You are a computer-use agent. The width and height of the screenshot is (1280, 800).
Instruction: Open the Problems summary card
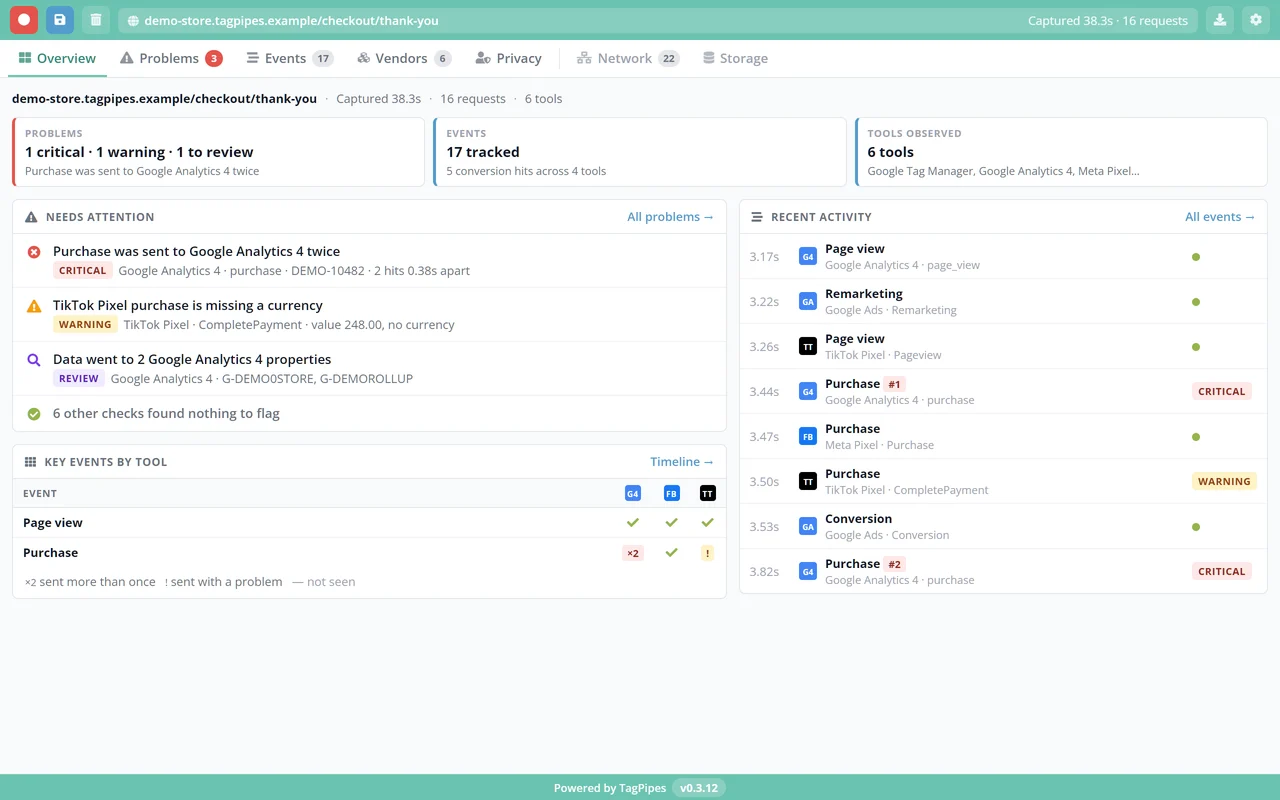tap(218, 152)
